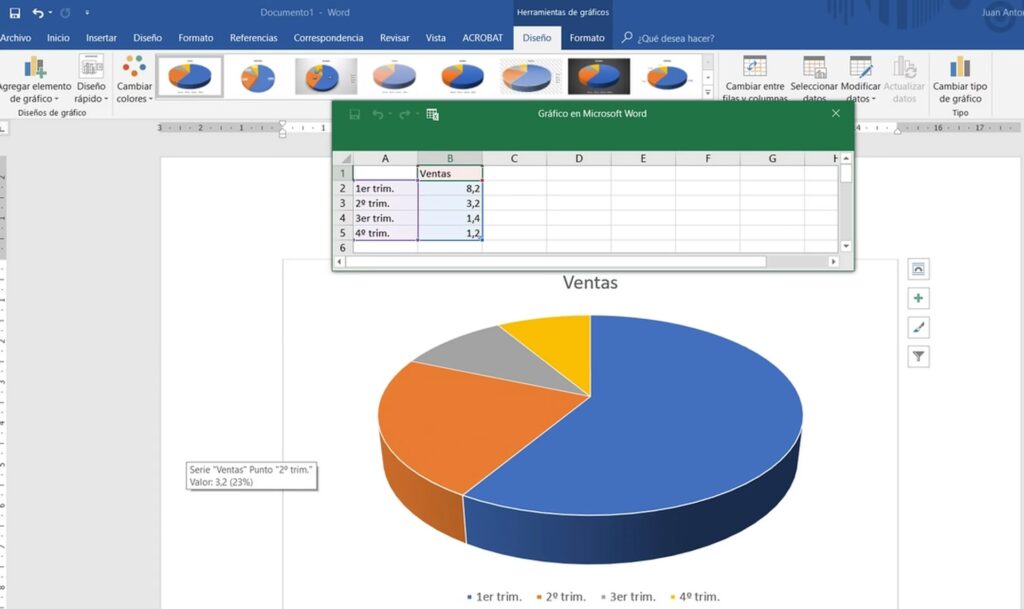Click the Undo arrow in title bar
Viewport: 1024px width, 609px height.
pyautogui.click(x=38, y=13)
